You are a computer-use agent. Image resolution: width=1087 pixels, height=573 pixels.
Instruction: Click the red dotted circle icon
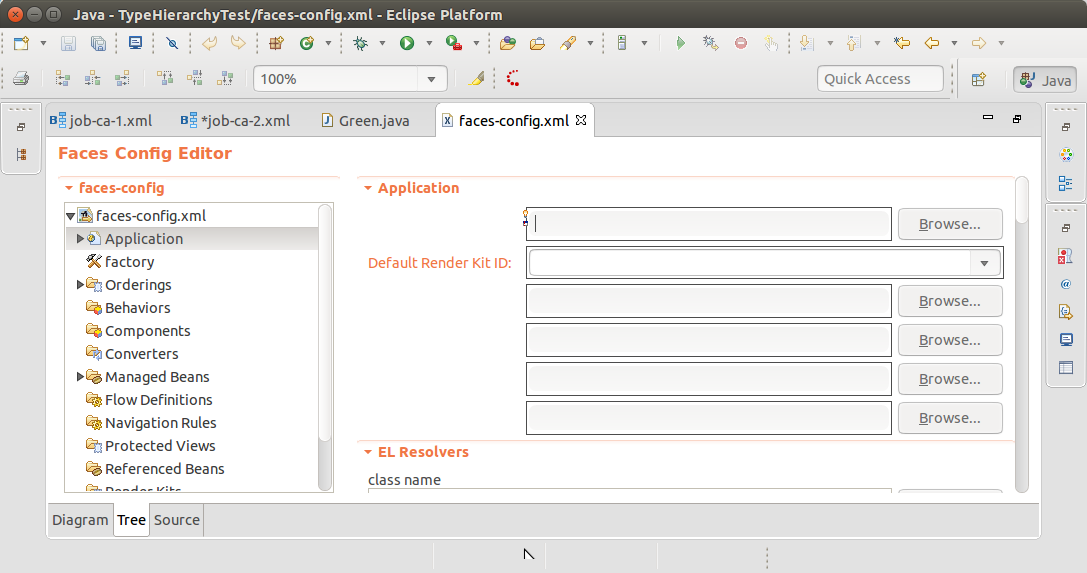pyautogui.click(x=513, y=78)
